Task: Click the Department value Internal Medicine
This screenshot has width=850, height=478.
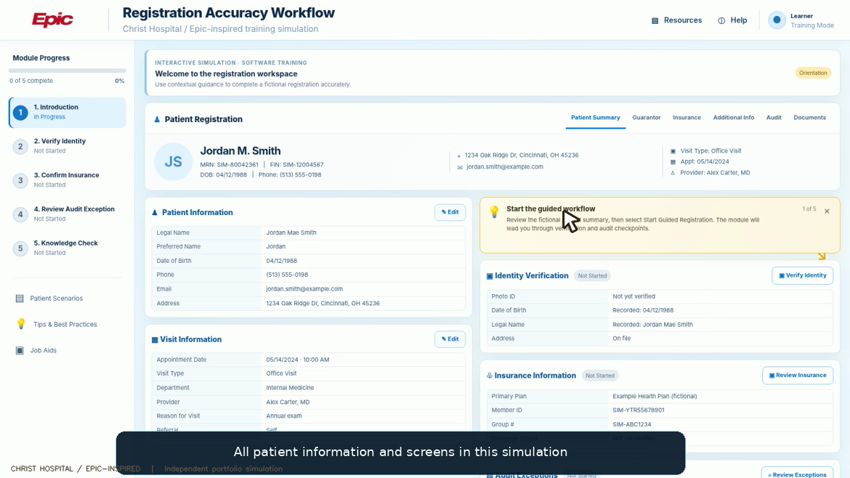Action: [x=289, y=387]
